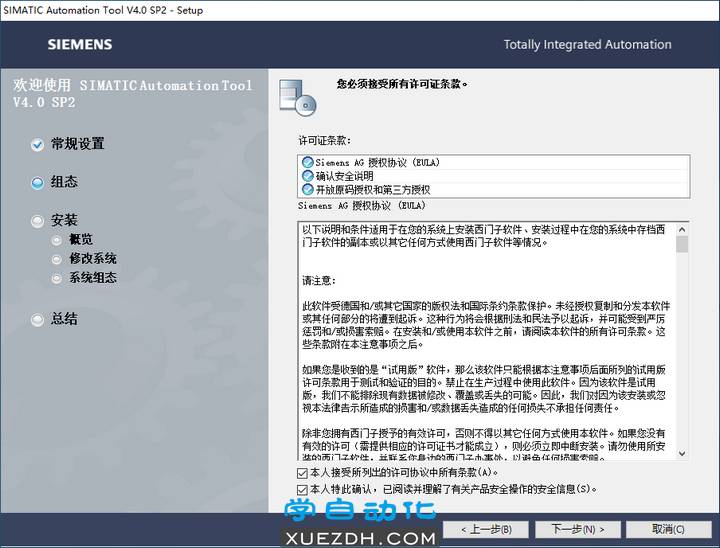Click the 组态 step indicator icon
Image resolution: width=720 pixels, height=548 pixels.
pyautogui.click(x=37, y=183)
